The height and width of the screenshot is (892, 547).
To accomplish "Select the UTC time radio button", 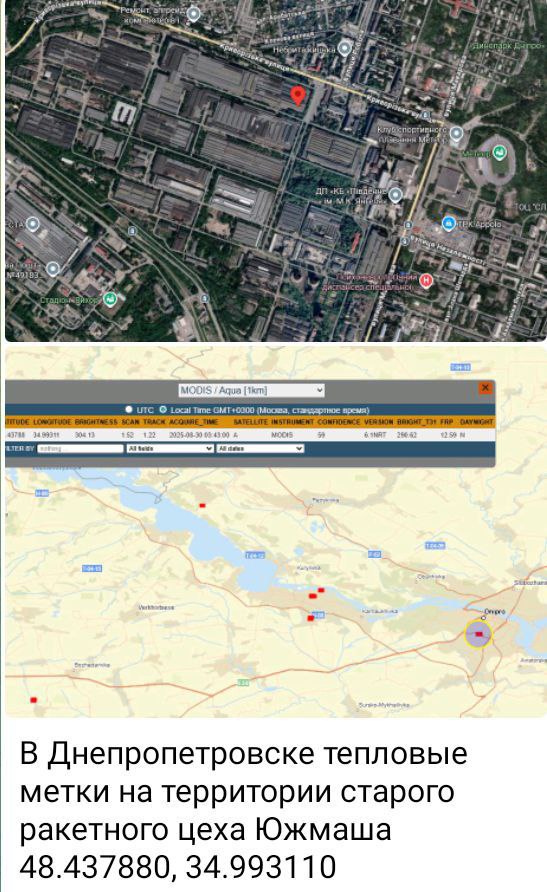I will [129, 410].
